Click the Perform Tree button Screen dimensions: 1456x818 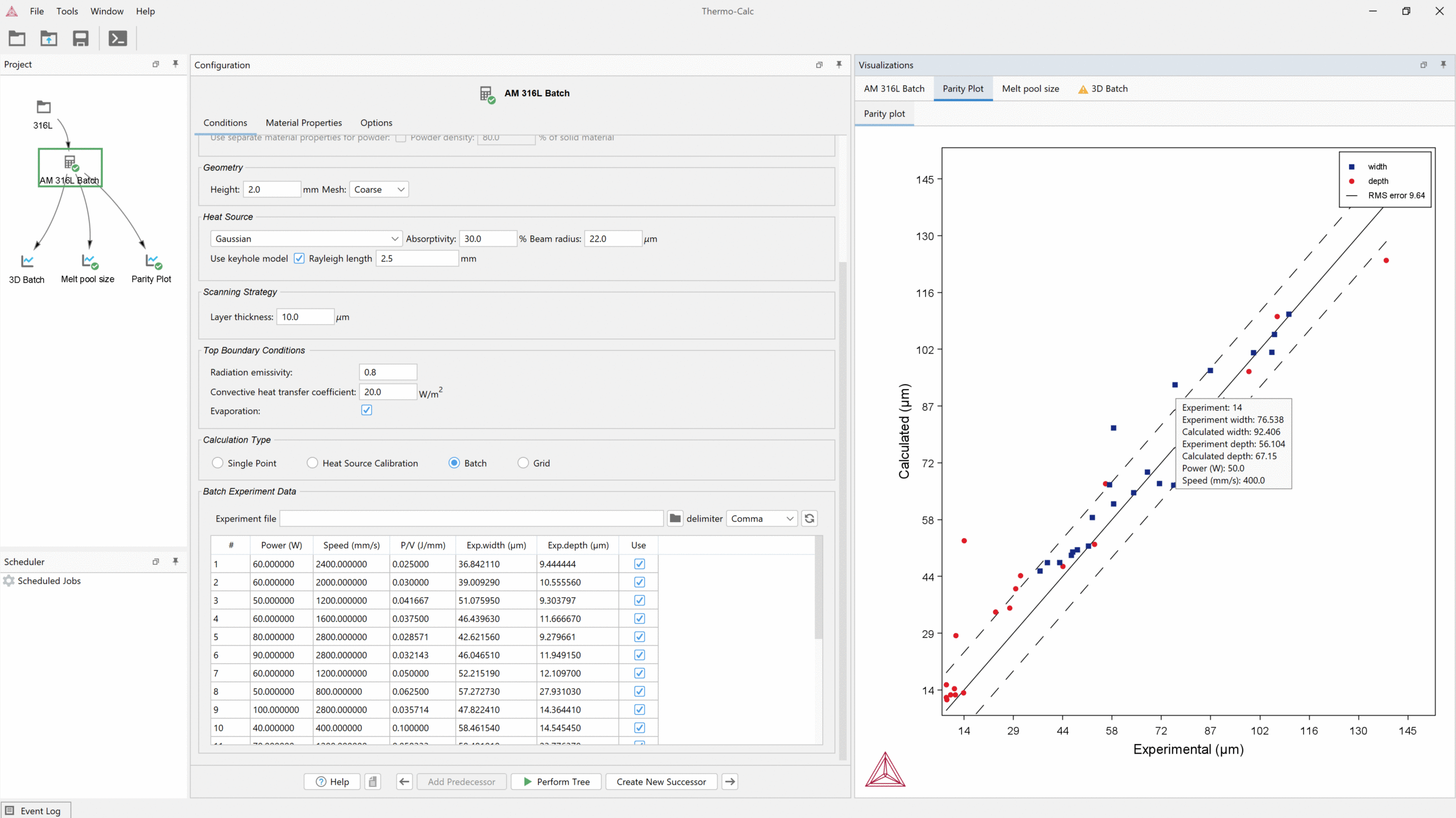tap(556, 782)
